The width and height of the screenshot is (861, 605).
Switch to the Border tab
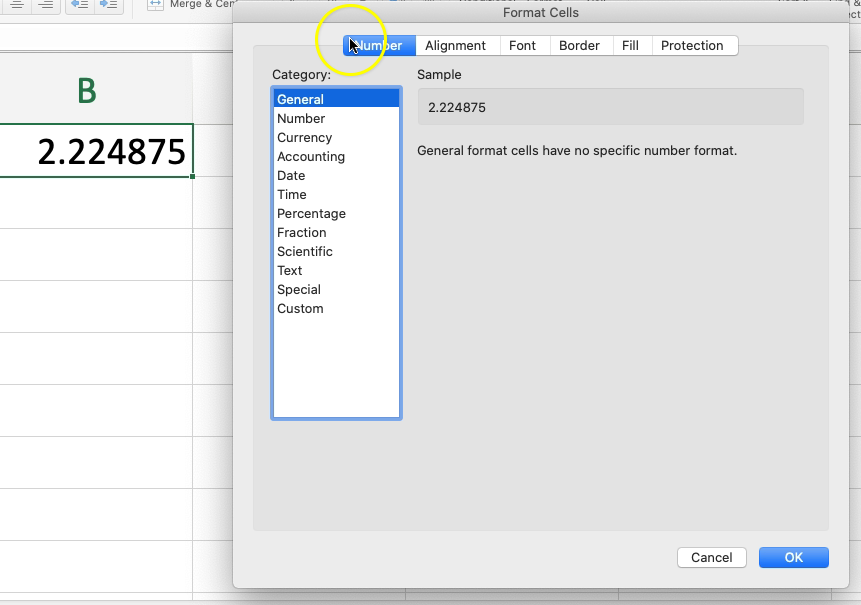580,45
